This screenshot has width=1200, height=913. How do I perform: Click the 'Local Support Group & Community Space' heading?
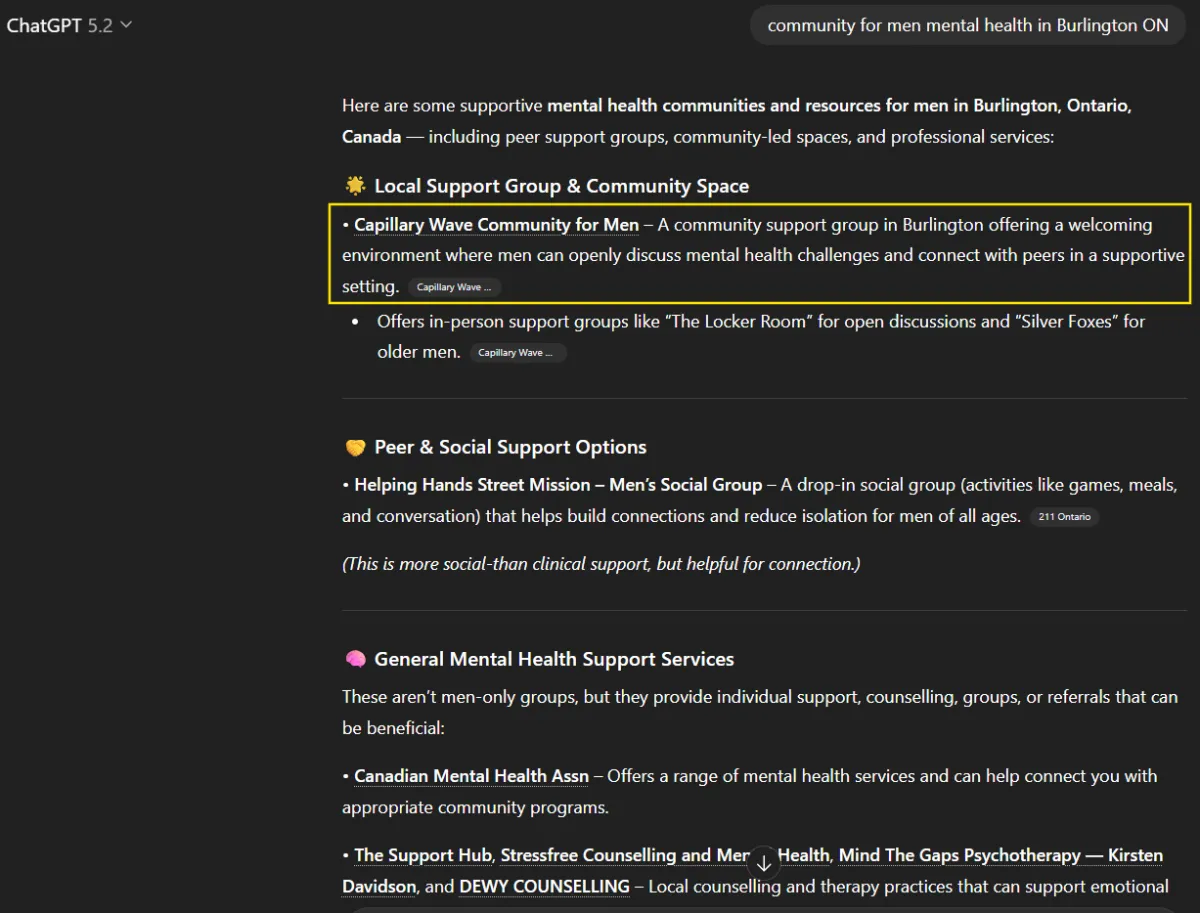(x=562, y=186)
